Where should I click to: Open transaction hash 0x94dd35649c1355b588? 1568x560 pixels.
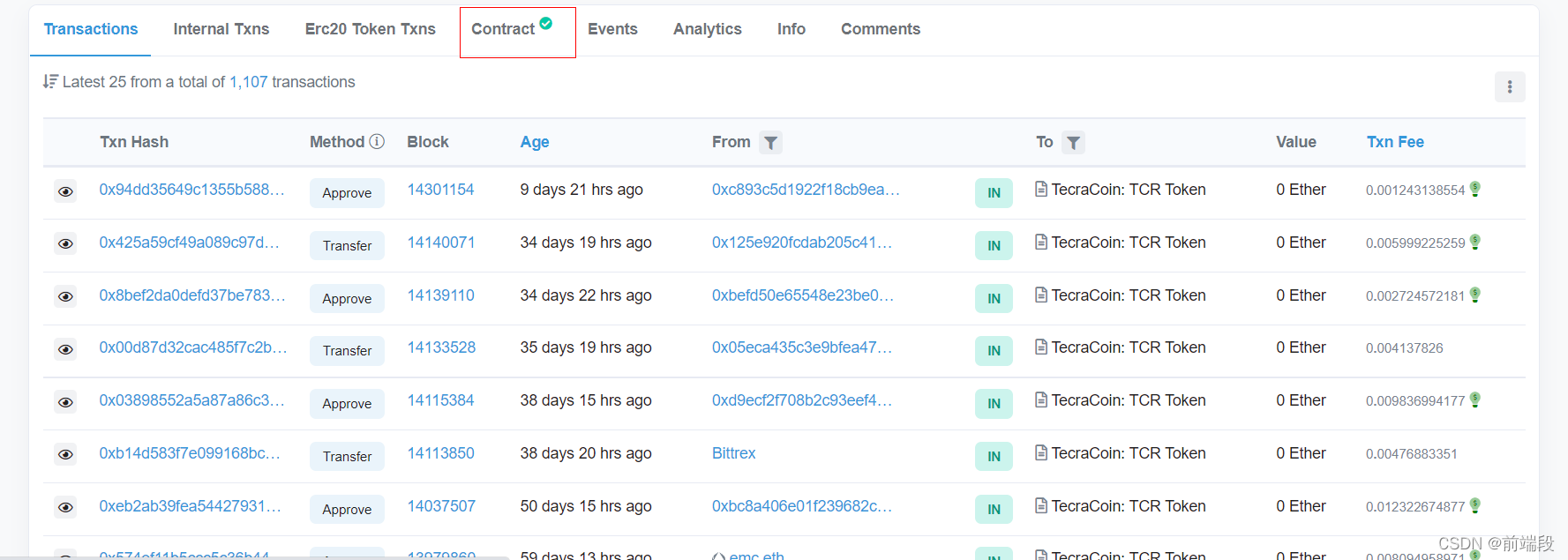192,190
